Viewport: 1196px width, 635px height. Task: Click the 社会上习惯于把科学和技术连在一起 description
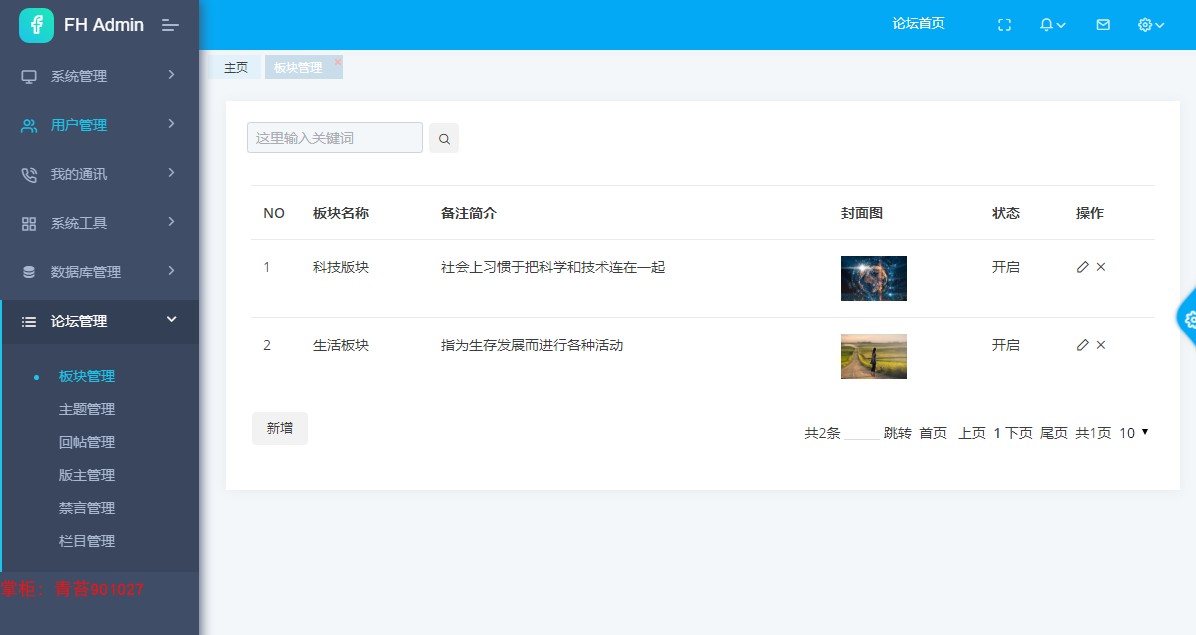tap(553, 268)
